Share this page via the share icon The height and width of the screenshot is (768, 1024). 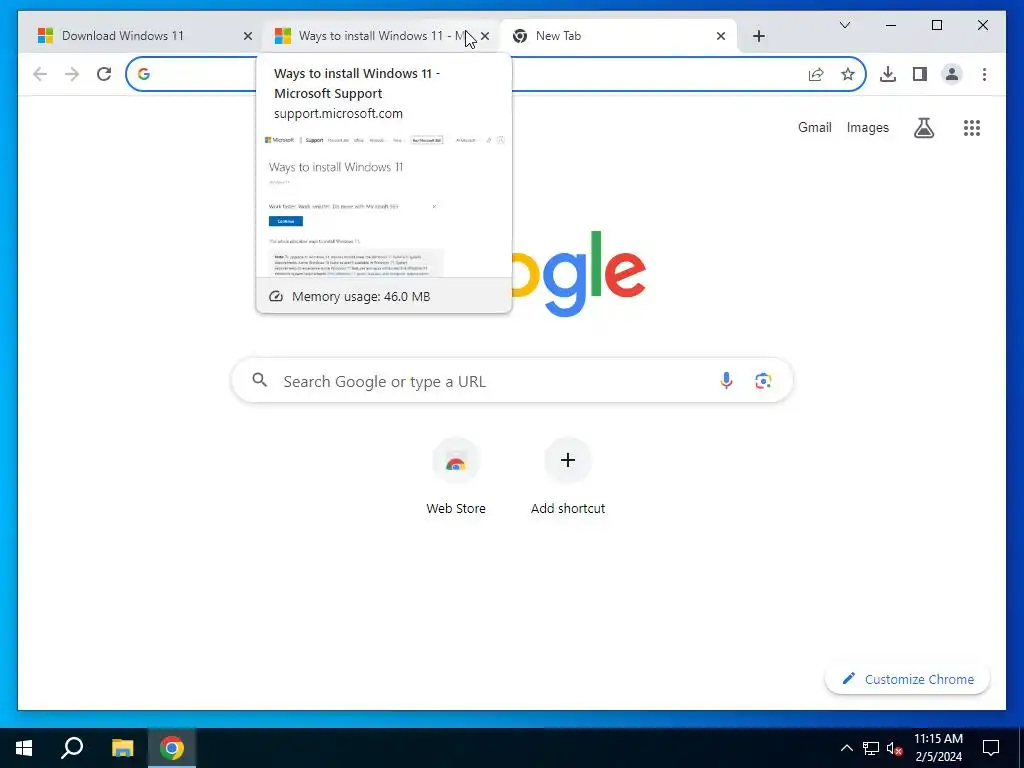(x=816, y=74)
